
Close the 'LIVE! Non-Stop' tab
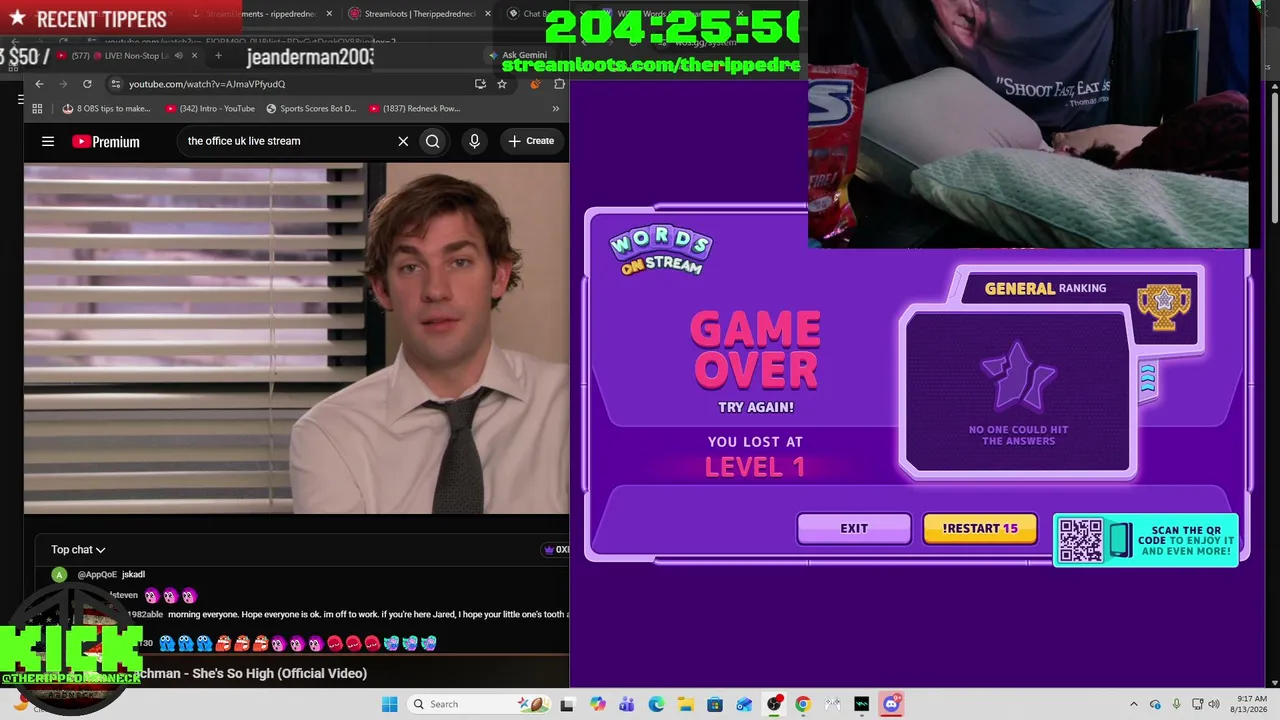194,56
